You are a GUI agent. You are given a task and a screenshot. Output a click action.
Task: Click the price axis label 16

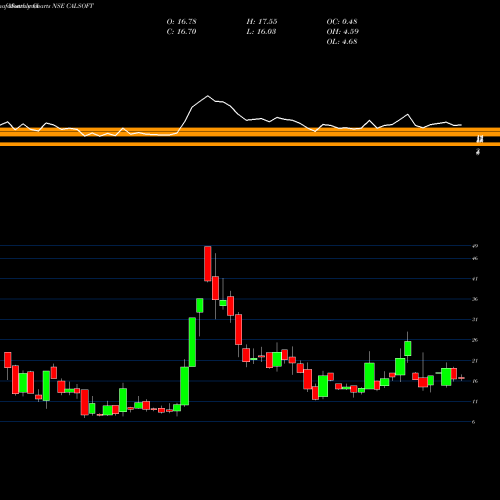[475, 381]
